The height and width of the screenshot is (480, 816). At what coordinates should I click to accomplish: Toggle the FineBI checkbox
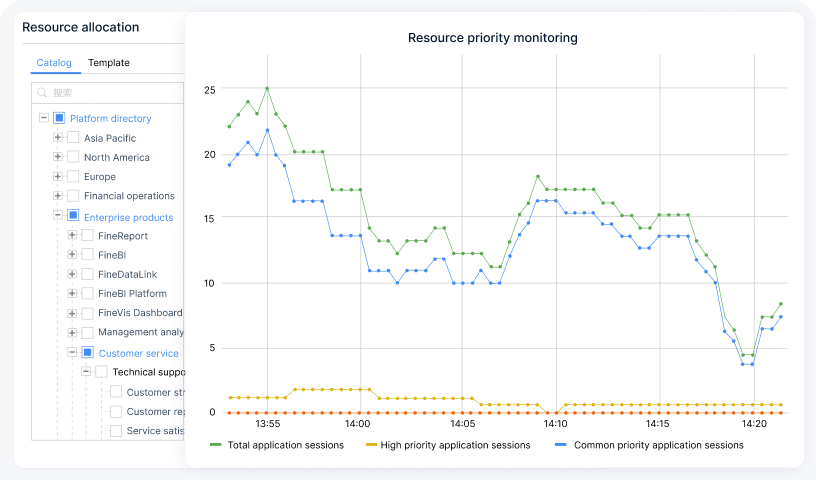pyautogui.click(x=87, y=255)
